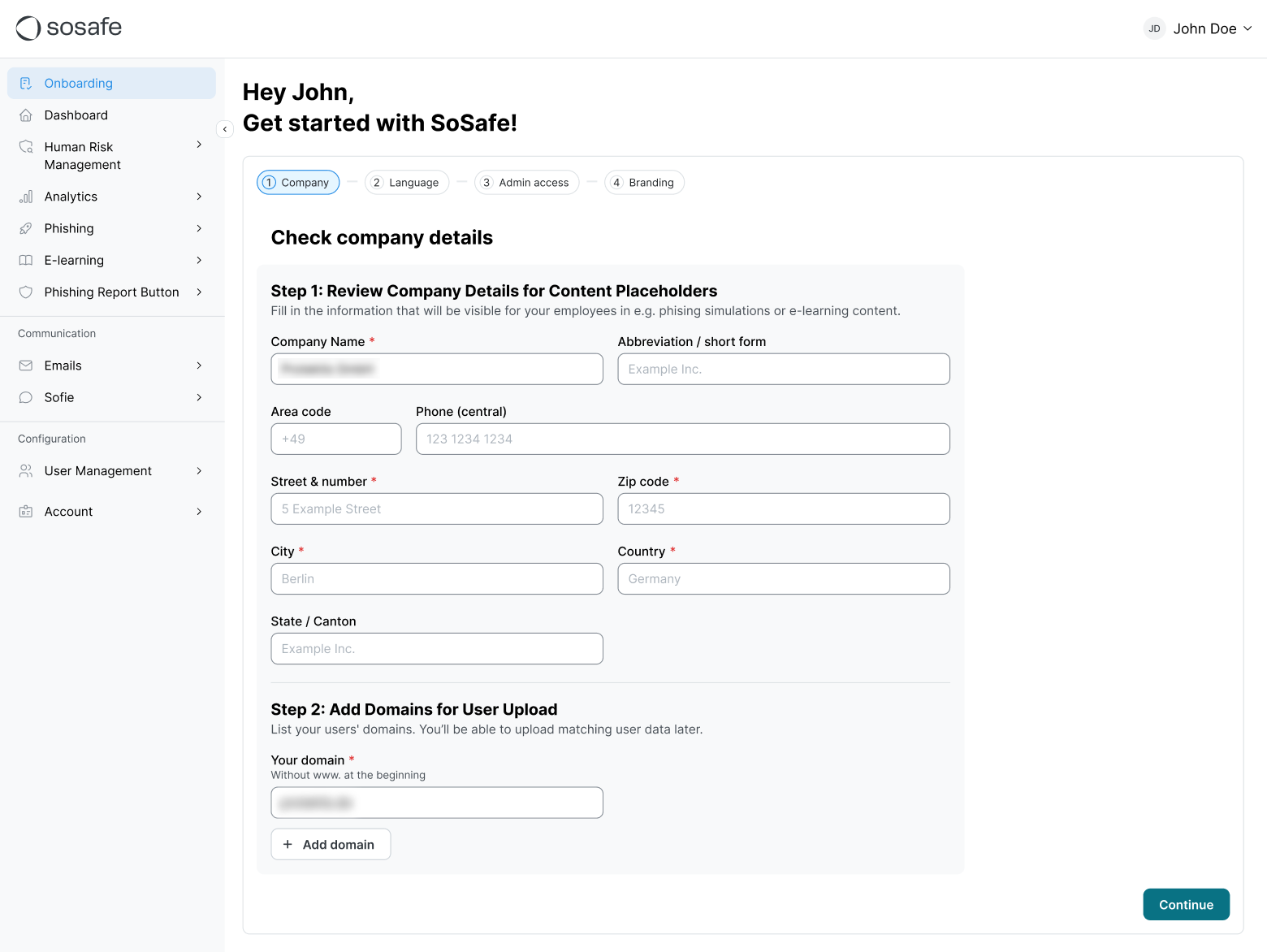Viewport: 1267px width, 952px height.
Task: Click the Analytics bar chart icon
Action: pyautogui.click(x=26, y=197)
